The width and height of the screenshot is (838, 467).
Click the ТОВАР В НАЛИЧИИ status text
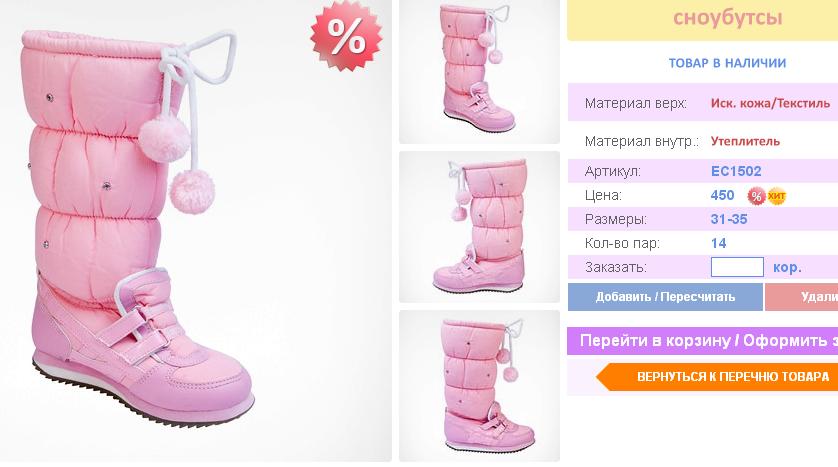727,63
